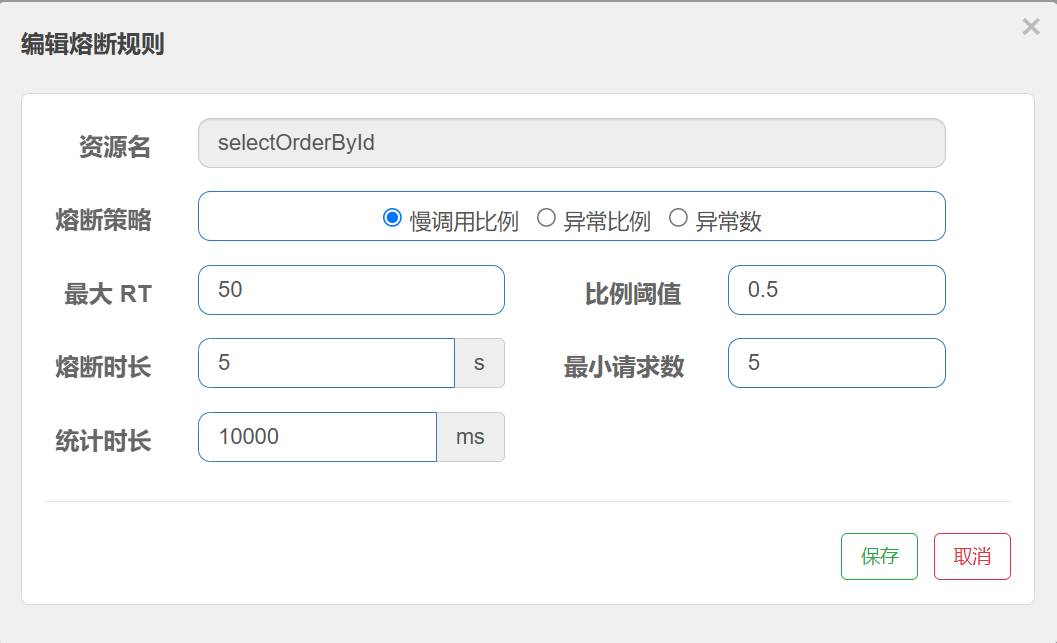The height and width of the screenshot is (643, 1057).
Task: Click the 熔断策略 label
Action: point(103,220)
